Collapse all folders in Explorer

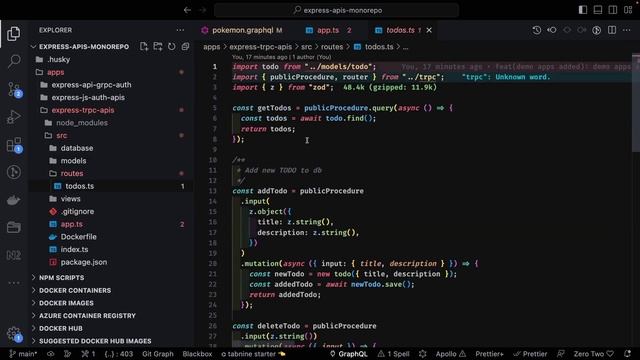(185, 47)
